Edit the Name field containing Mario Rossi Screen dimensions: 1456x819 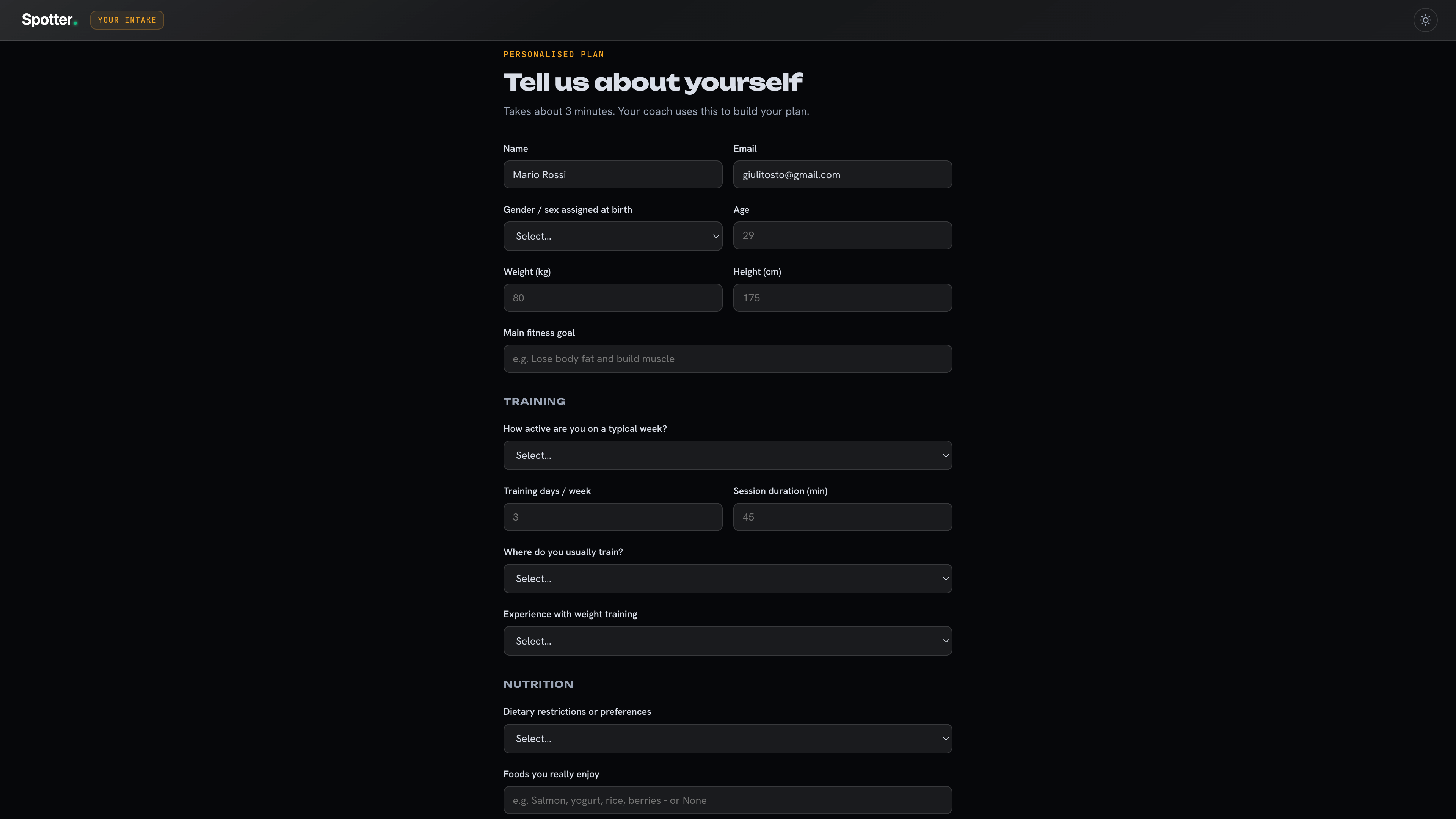[613, 175]
